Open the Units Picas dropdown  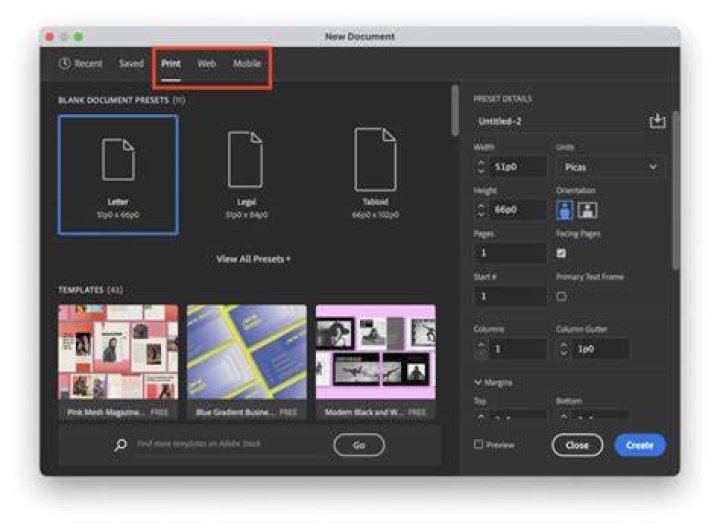point(610,167)
